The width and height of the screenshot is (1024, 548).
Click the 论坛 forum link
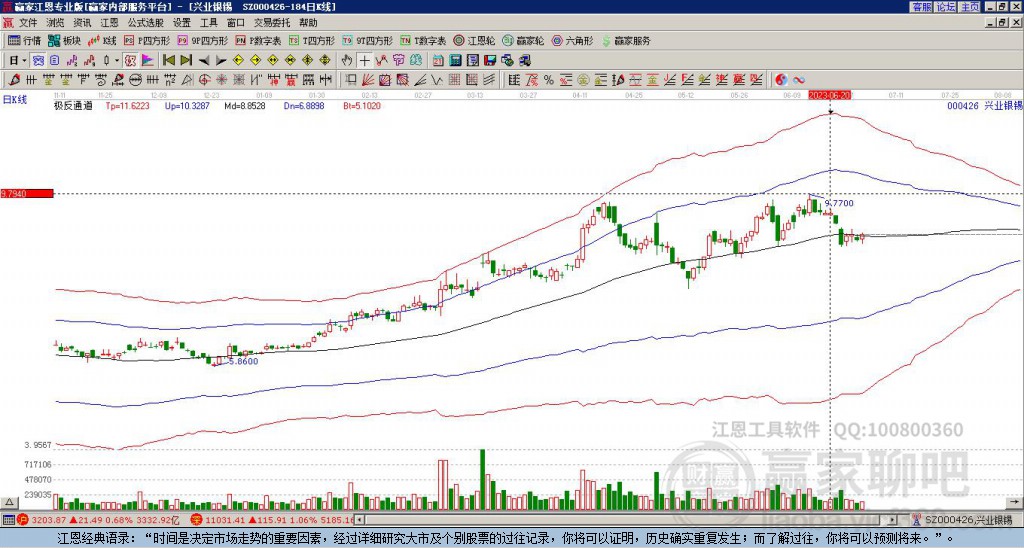[x=945, y=7]
